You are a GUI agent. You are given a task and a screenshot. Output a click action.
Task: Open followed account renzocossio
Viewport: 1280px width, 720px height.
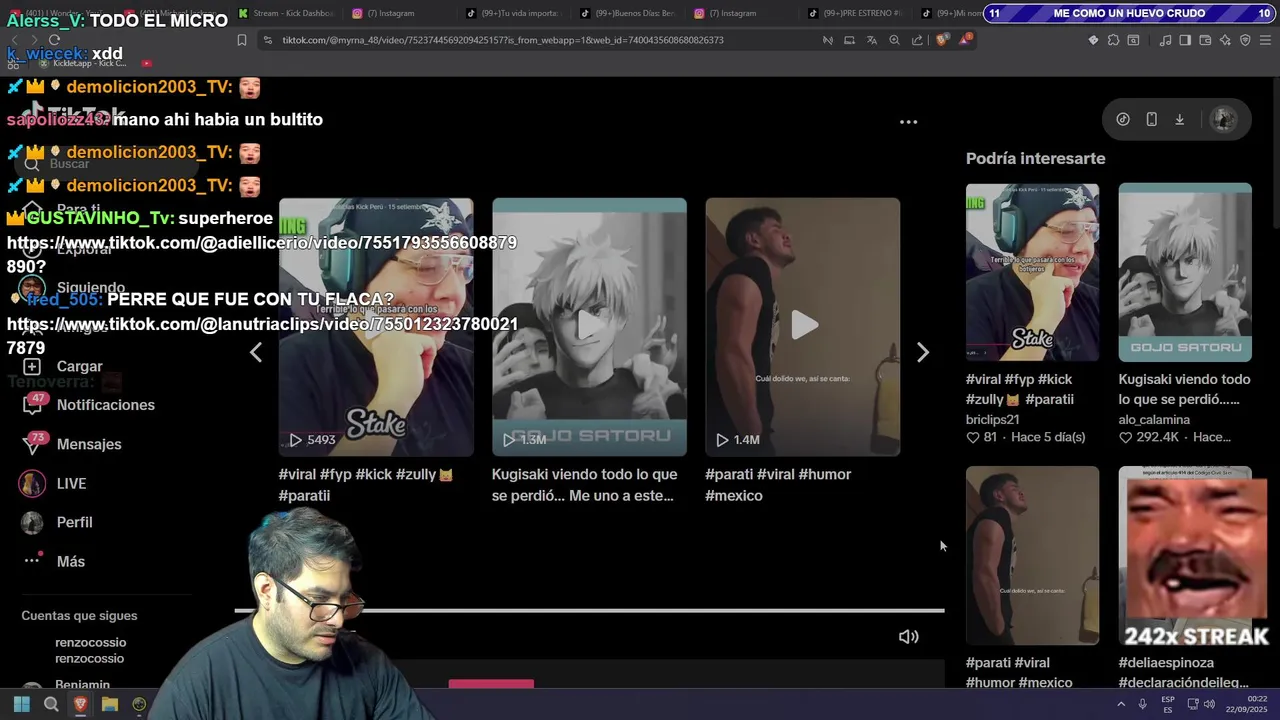pos(90,650)
